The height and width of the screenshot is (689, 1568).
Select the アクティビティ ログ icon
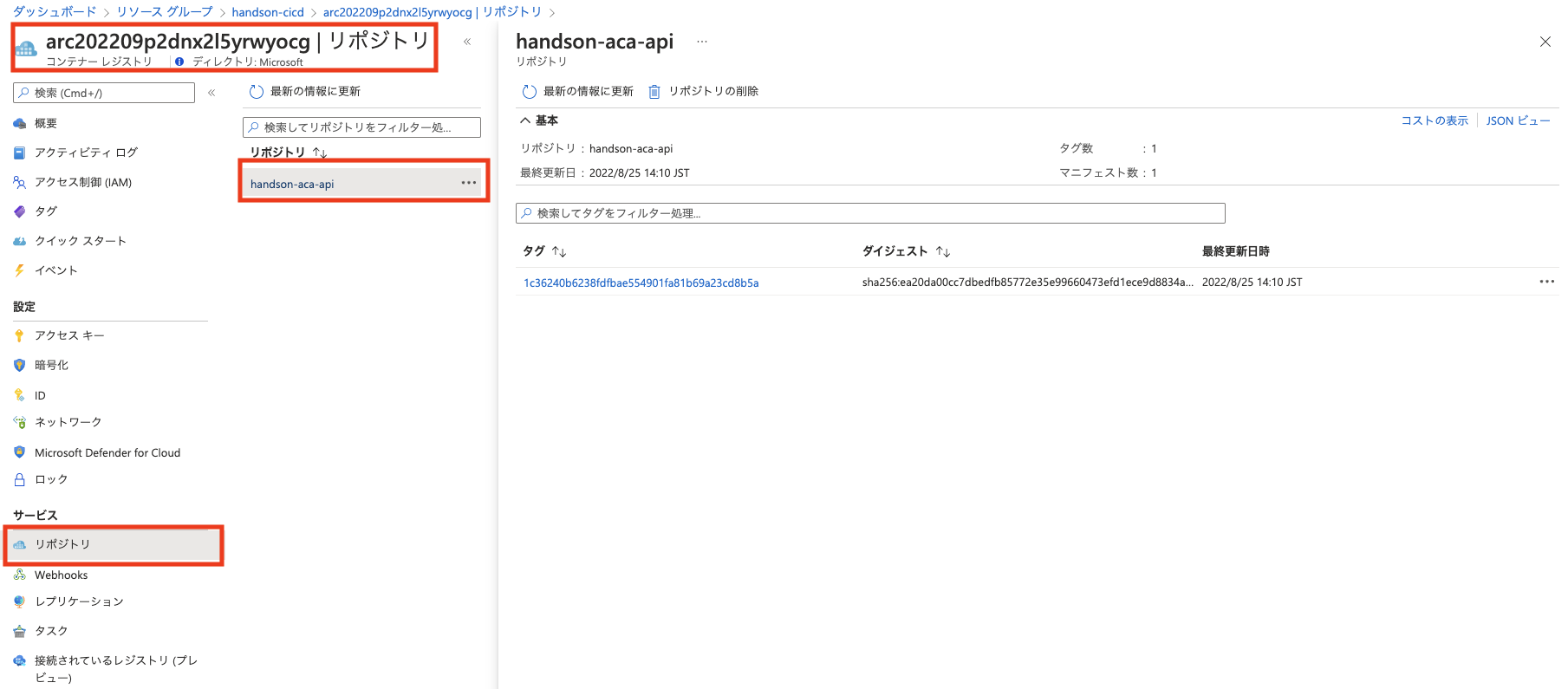pyautogui.click(x=19, y=153)
